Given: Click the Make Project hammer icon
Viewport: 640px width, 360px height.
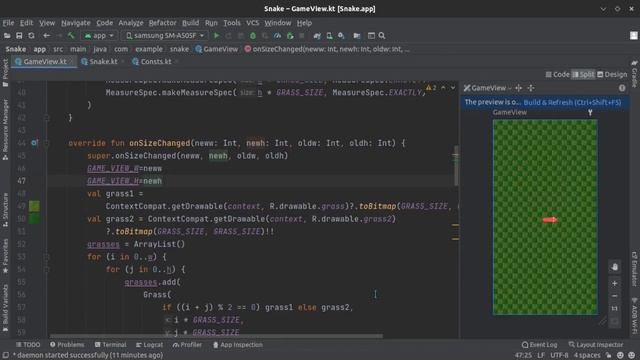Looking at the screenshot, I should tap(71, 36).
